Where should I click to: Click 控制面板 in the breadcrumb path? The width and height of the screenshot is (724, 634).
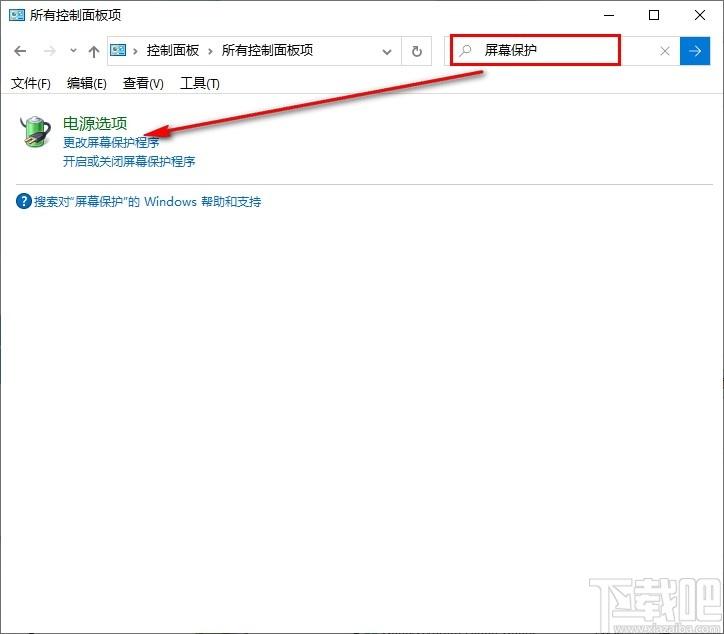[173, 50]
